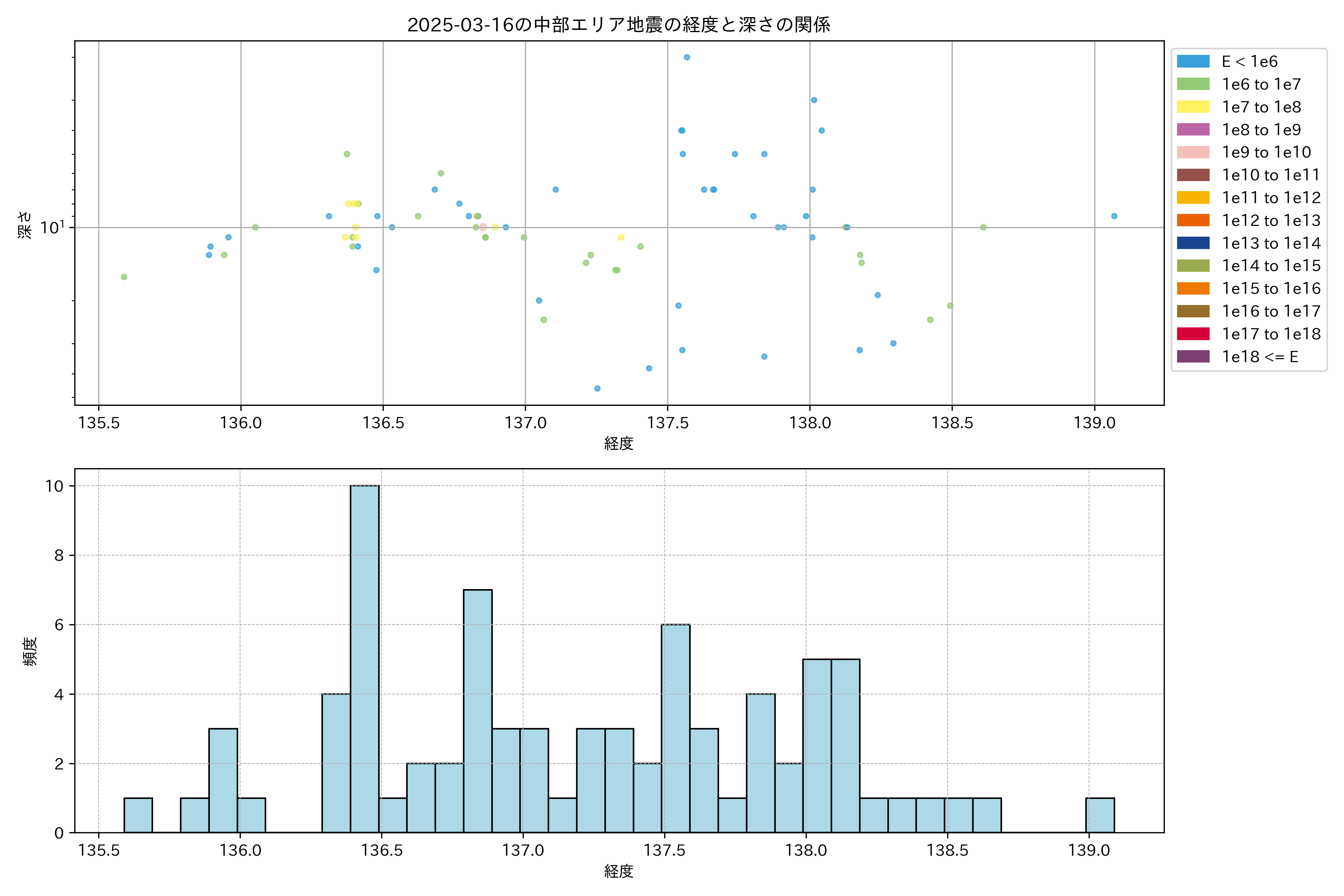Image resolution: width=1344 pixels, height=896 pixels.
Task: Click the chart title text at top
Action: click(x=618, y=25)
